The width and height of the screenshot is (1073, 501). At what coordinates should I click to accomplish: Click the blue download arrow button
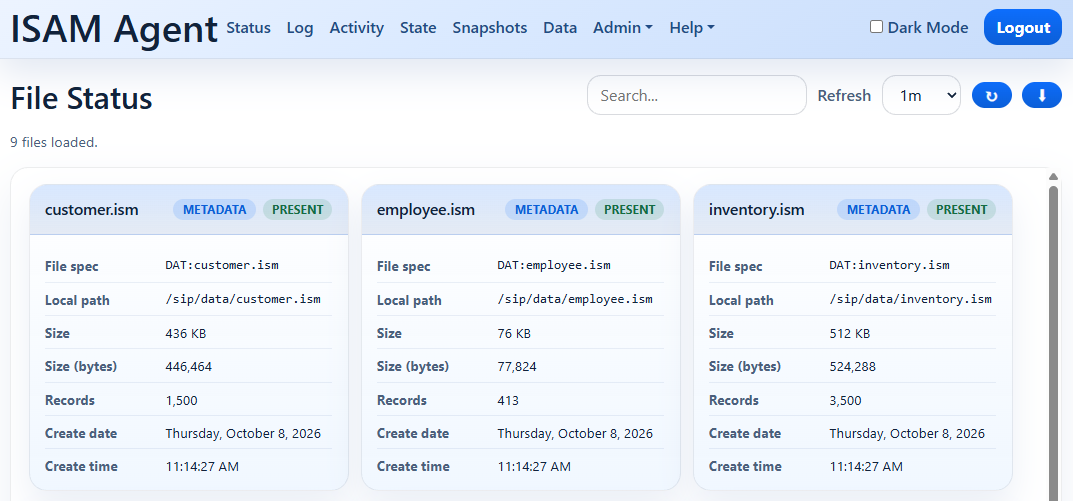1042,95
